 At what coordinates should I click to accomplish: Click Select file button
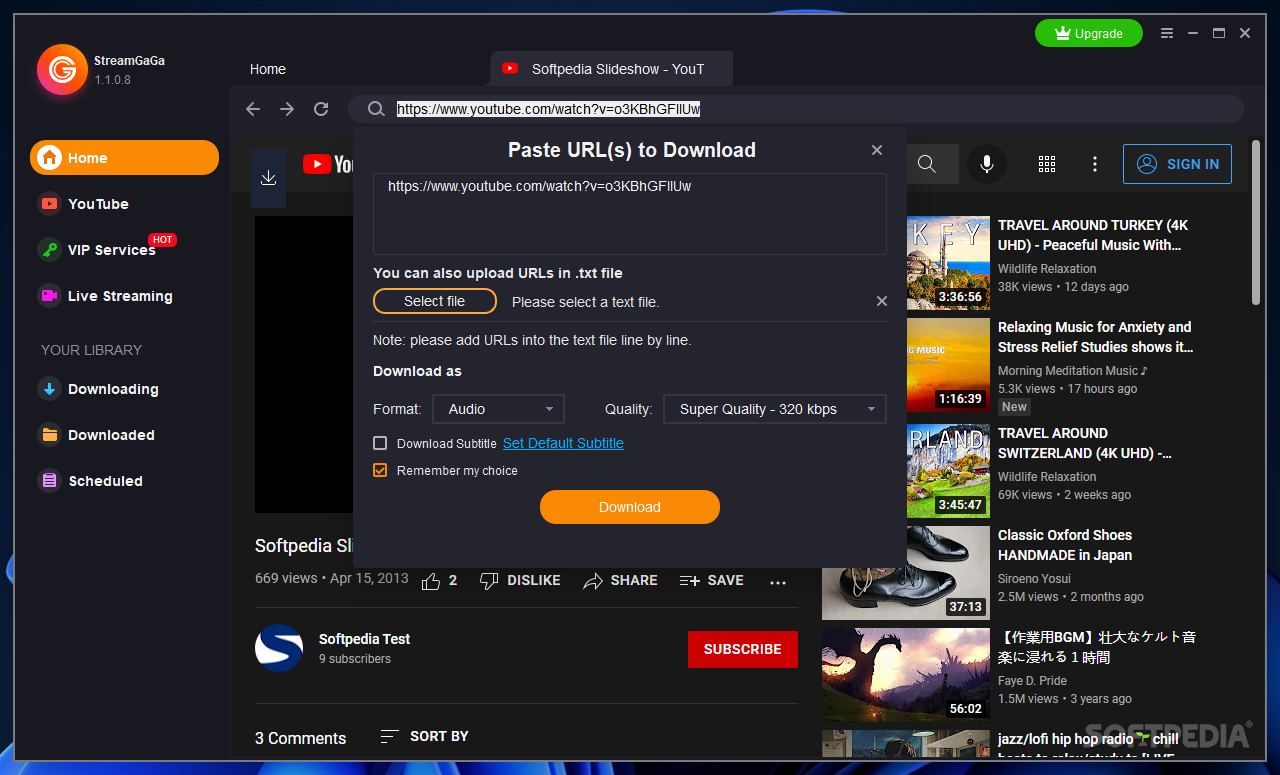[x=435, y=301]
